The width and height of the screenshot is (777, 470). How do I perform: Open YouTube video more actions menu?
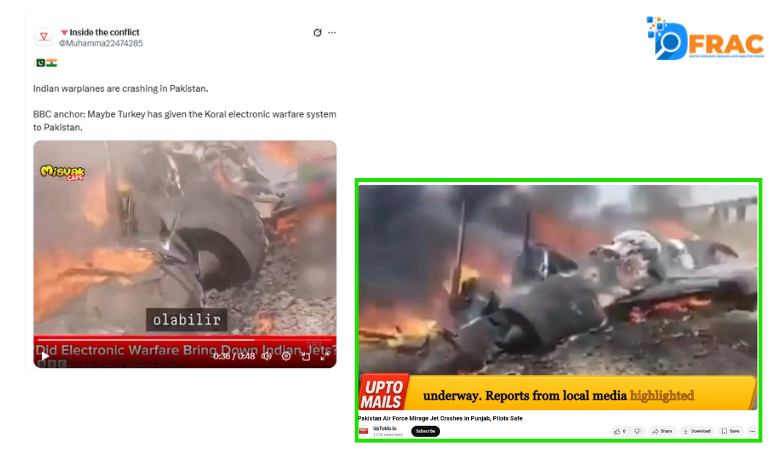(x=752, y=431)
